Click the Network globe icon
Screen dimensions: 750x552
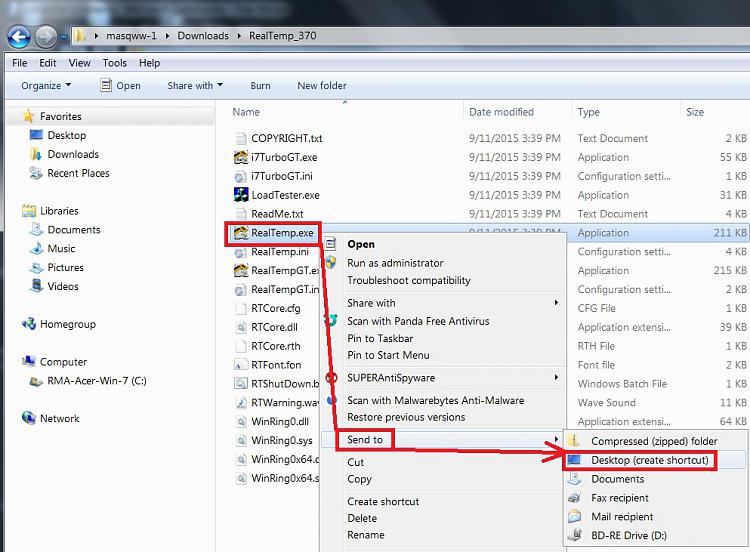click(x=29, y=418)
